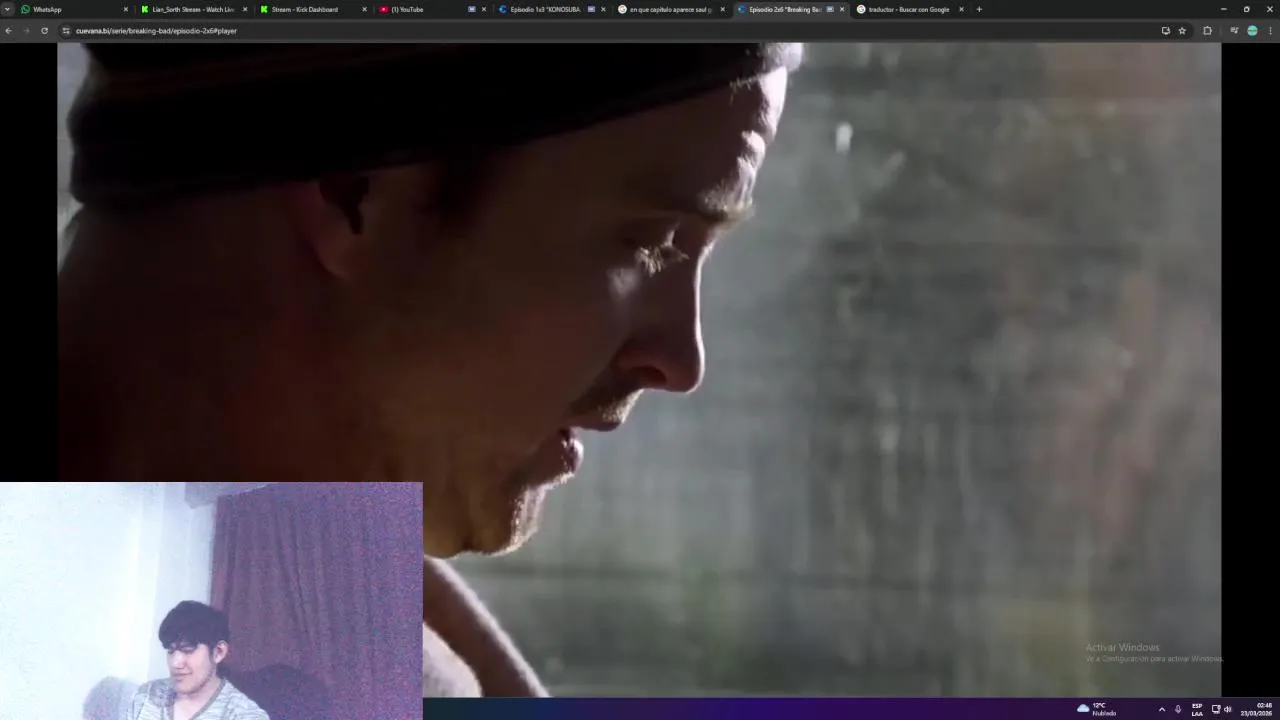Image resolution: width=1280 pixels, height=720 pixels.
Task: View site information icon in address bar
Action: coord(66,31)
